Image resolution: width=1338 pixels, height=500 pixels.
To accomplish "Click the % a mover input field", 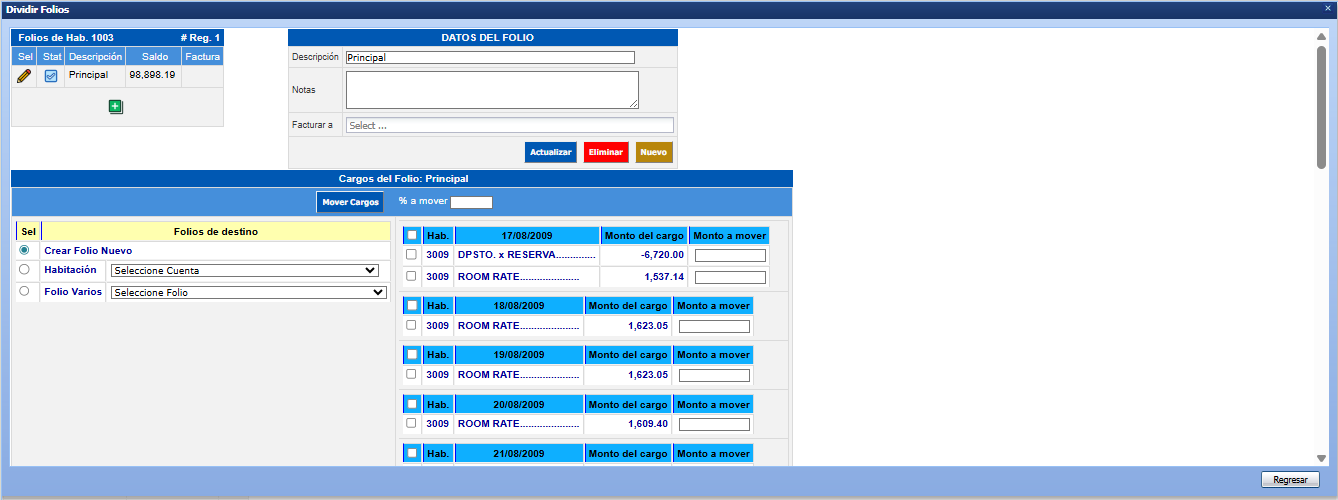I will tap(471, 202).
